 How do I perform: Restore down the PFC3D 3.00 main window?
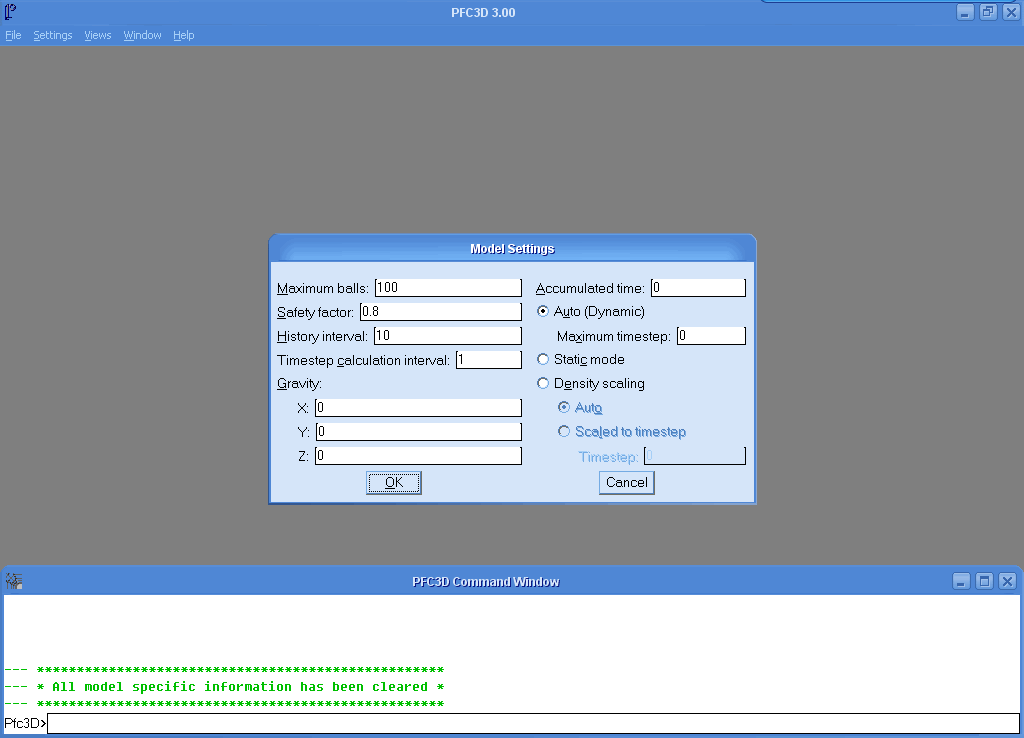coord(988,12)
